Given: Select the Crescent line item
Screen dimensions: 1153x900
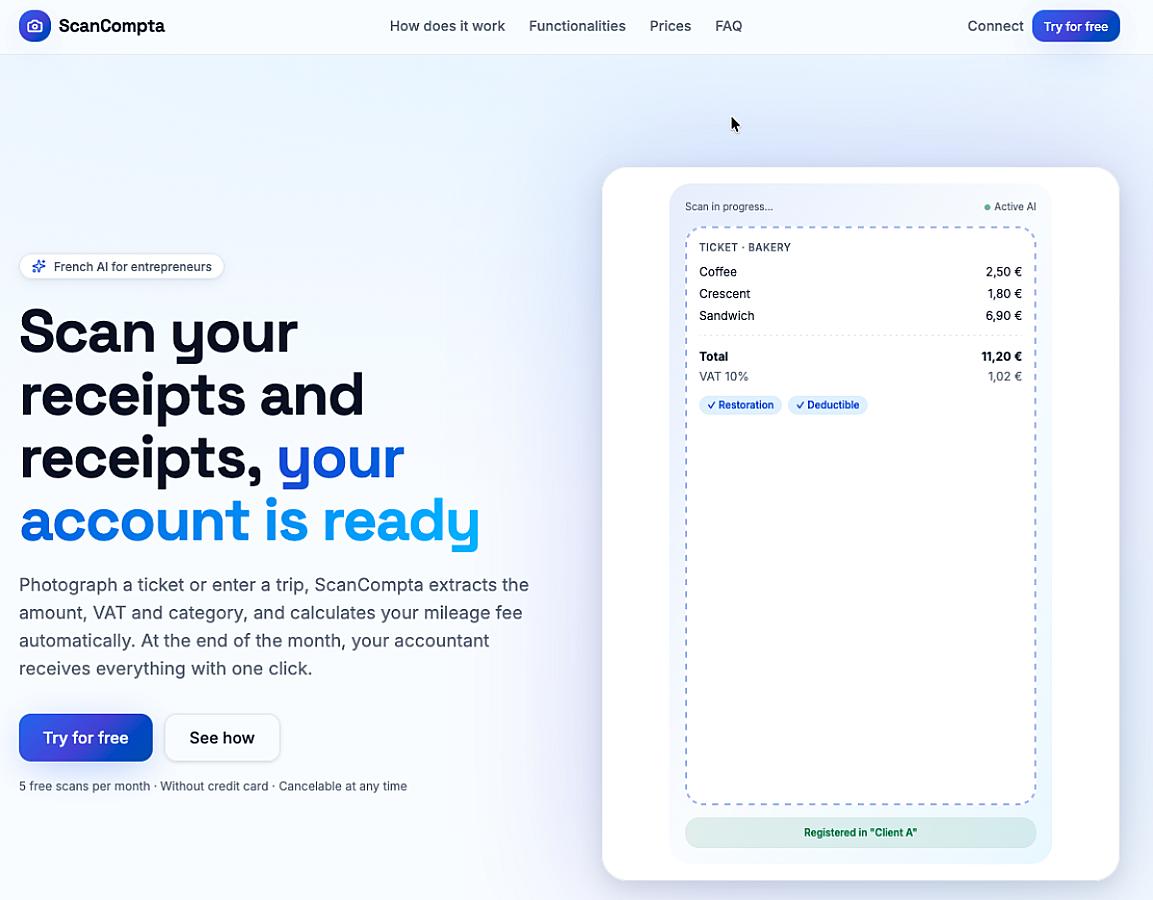Looking at the screenshot, I should pyautogui.click(x=724, y=293).
